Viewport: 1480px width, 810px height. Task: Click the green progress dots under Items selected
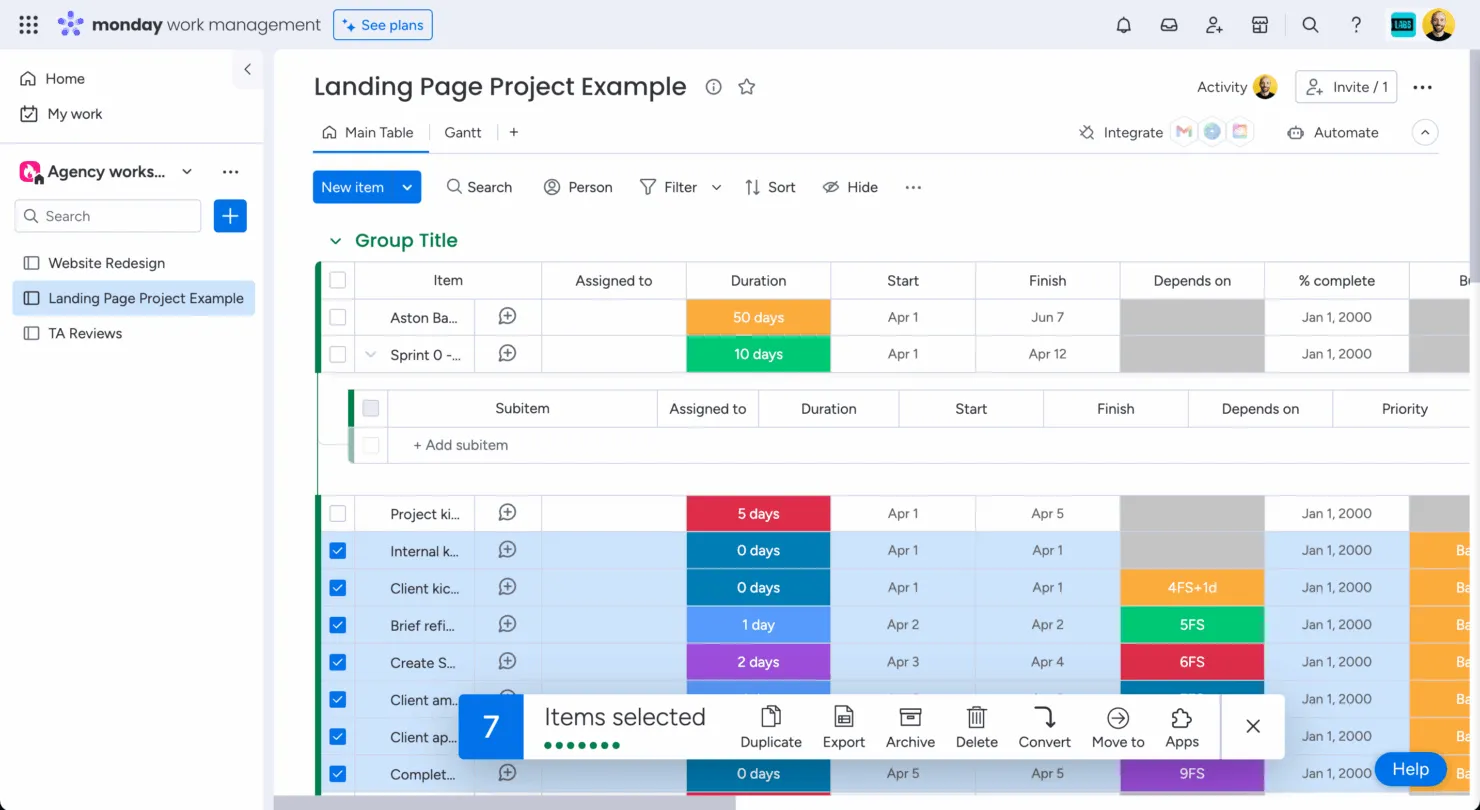(x=580, y=746)
